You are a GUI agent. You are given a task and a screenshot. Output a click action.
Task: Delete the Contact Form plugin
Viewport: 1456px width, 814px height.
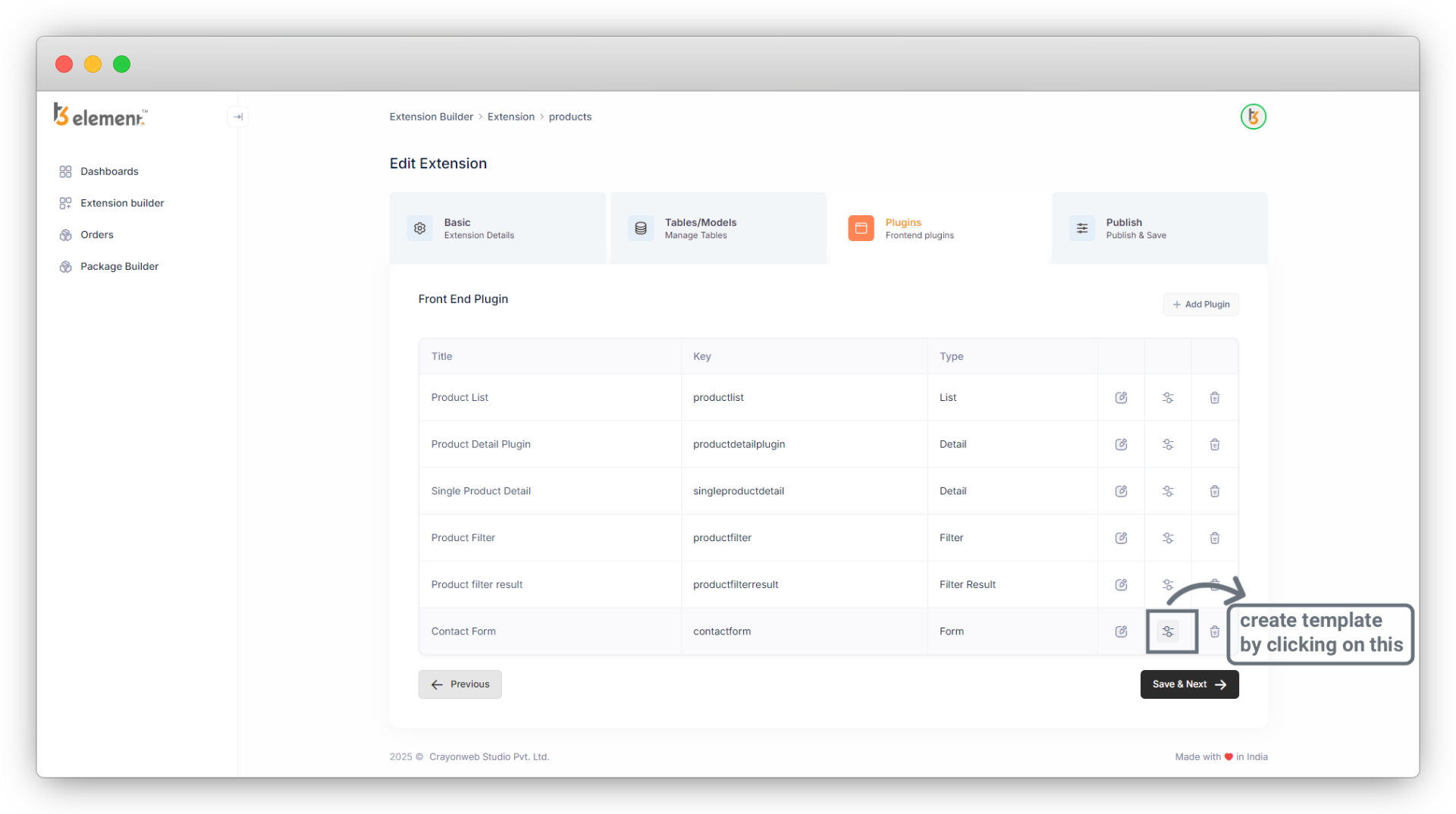pos(1214,631)
